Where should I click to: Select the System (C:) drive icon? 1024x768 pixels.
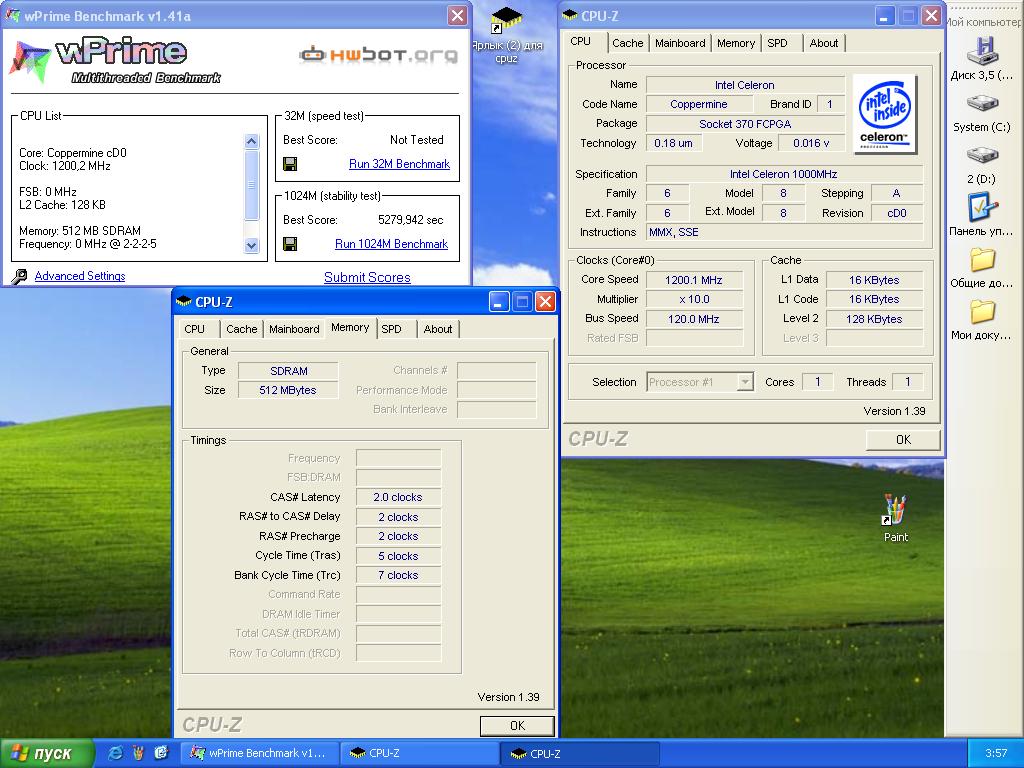(982, 104)
